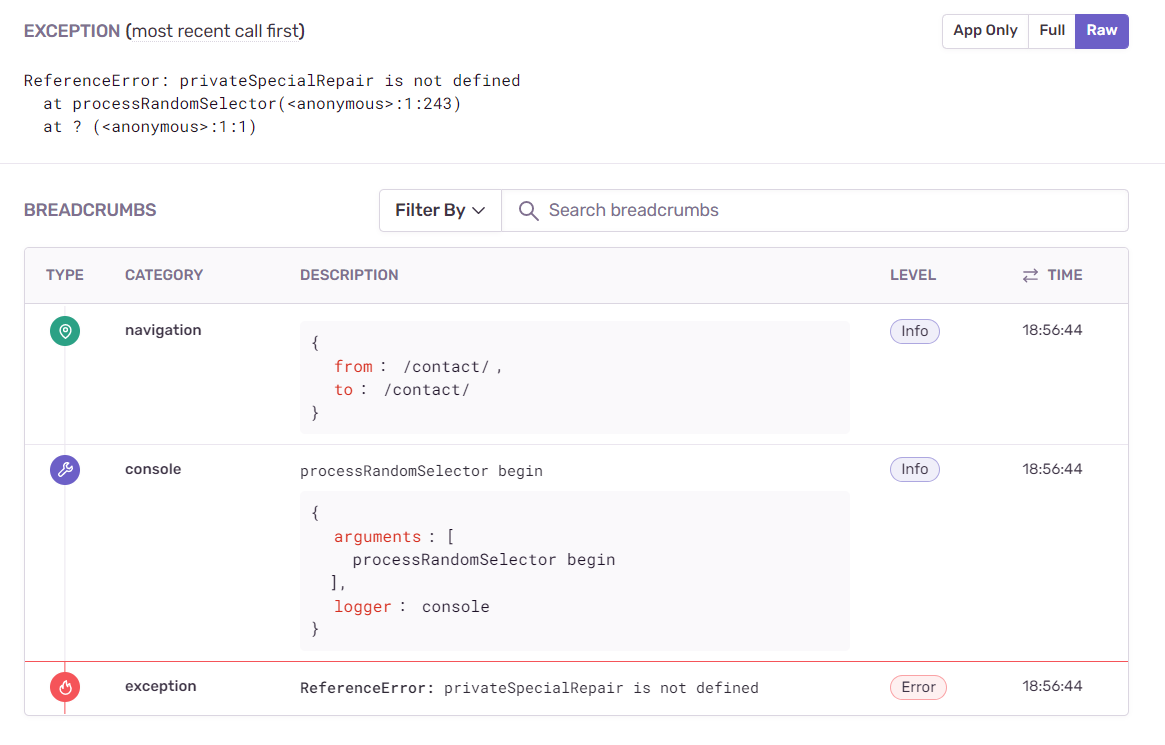Focus the Search breadcrumbs input field
The height and width of the screenshot is (745, 1165).
coord(820,211)
